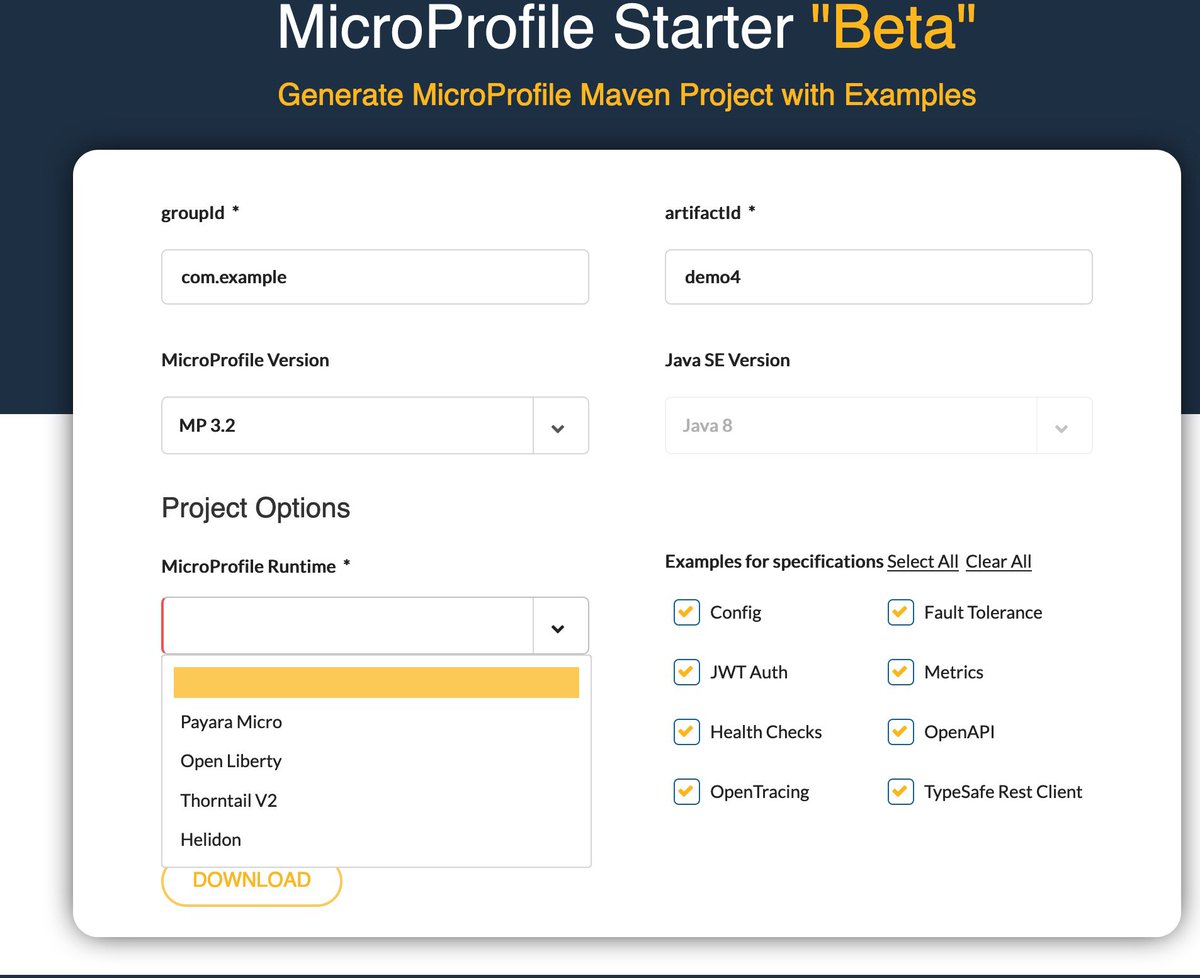Screen dimensions: 1200x978
Task: Click the 'Generate MicroProfile Maven Project' subtitle
Action: (627, 95)
